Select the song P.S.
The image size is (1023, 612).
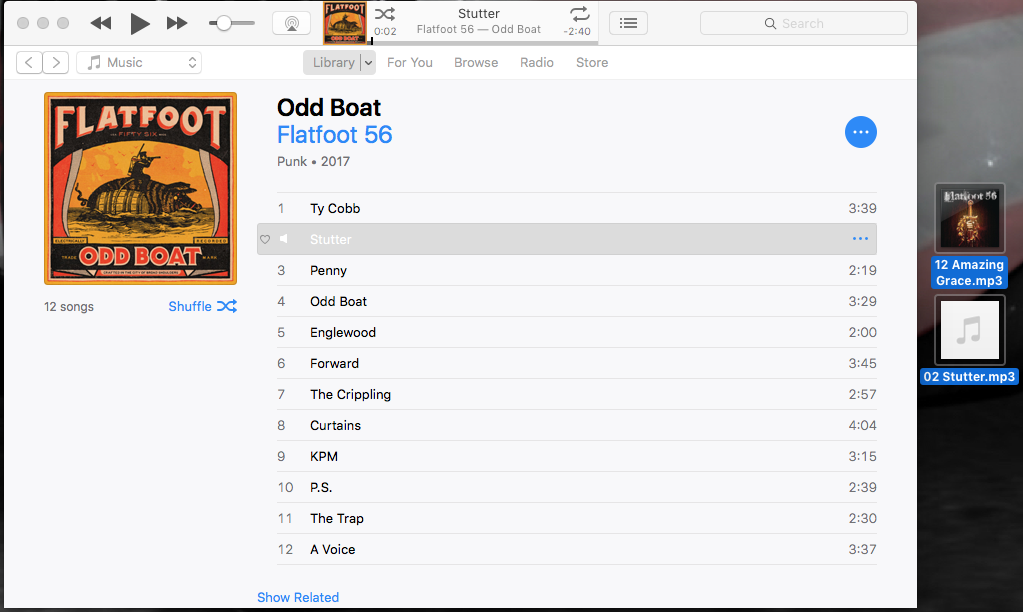[x=577, y=487]
